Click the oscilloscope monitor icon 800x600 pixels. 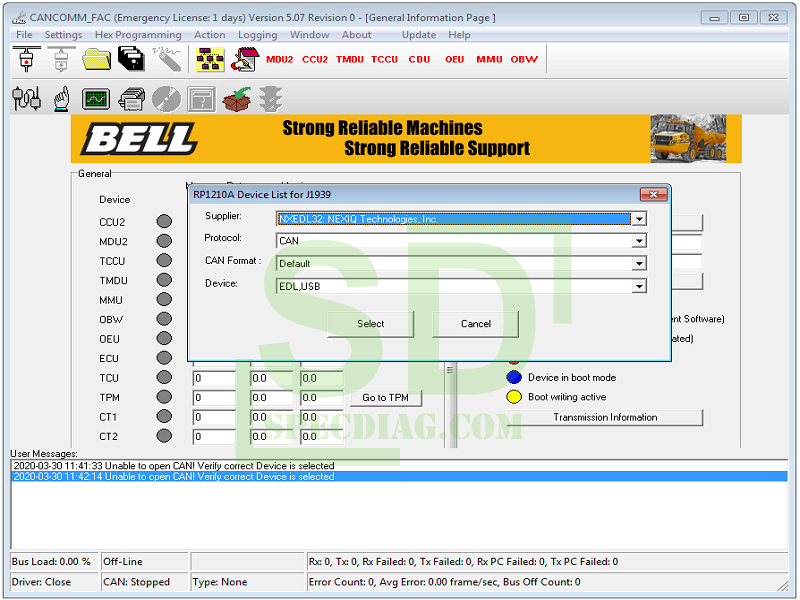pos(96,99)
